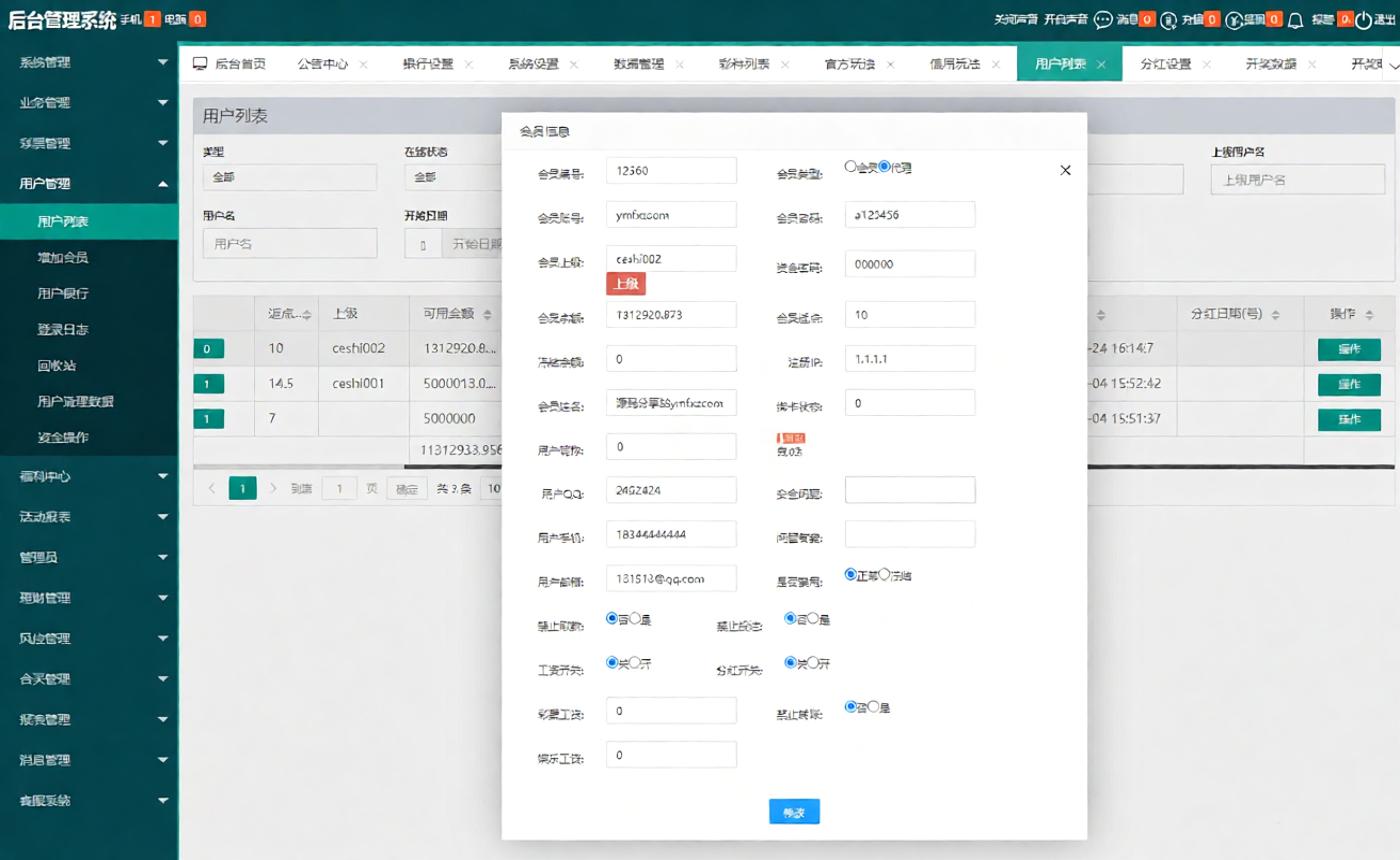Select 正常 radio for 是否禁用

pos(851,575)
